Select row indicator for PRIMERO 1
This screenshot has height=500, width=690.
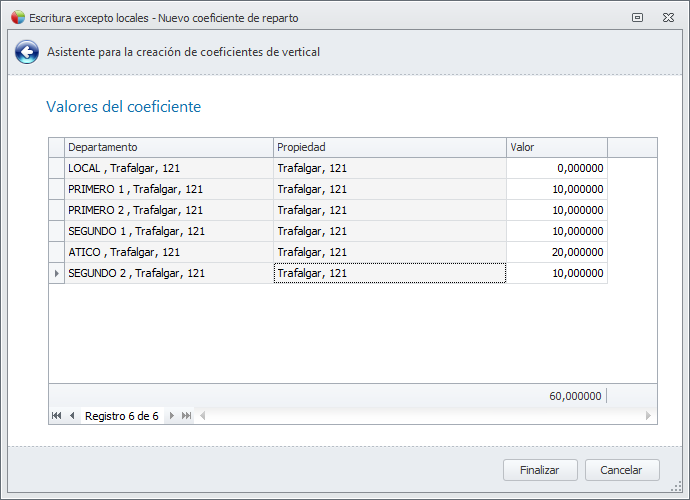click(56, 189)
